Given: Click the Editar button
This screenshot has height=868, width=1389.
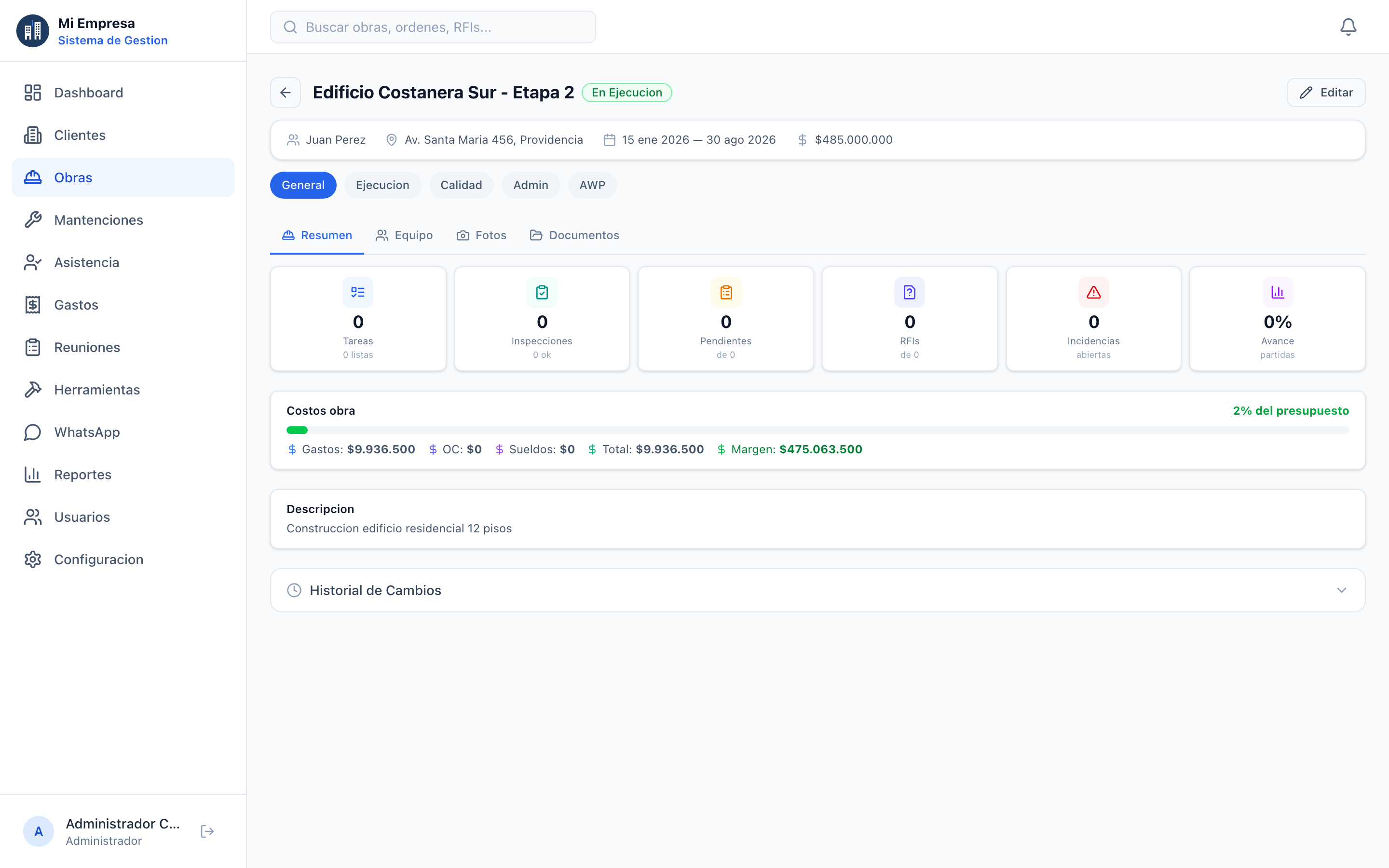Looking at the screenshot, I should coord(1326,93).
